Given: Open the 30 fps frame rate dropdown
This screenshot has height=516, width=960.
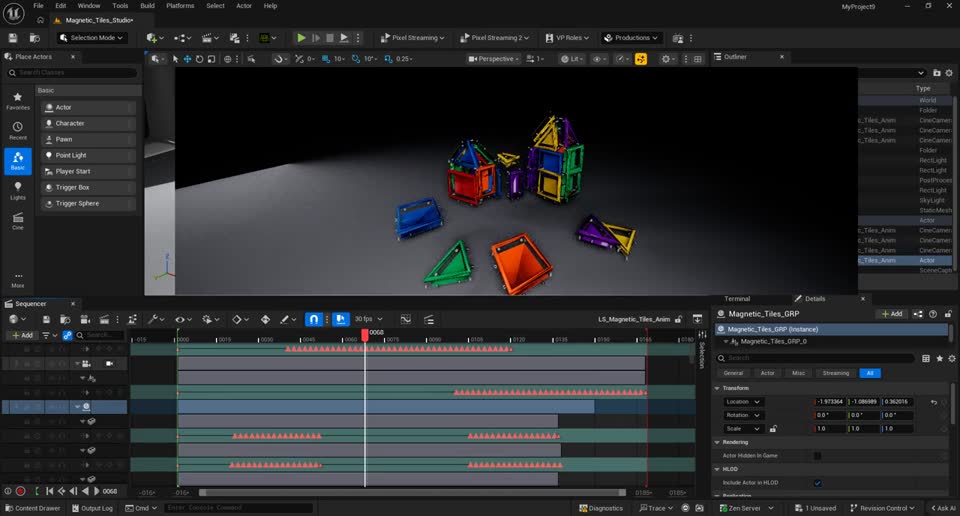Looking at the screenshot, I should [x=369, y=320].
